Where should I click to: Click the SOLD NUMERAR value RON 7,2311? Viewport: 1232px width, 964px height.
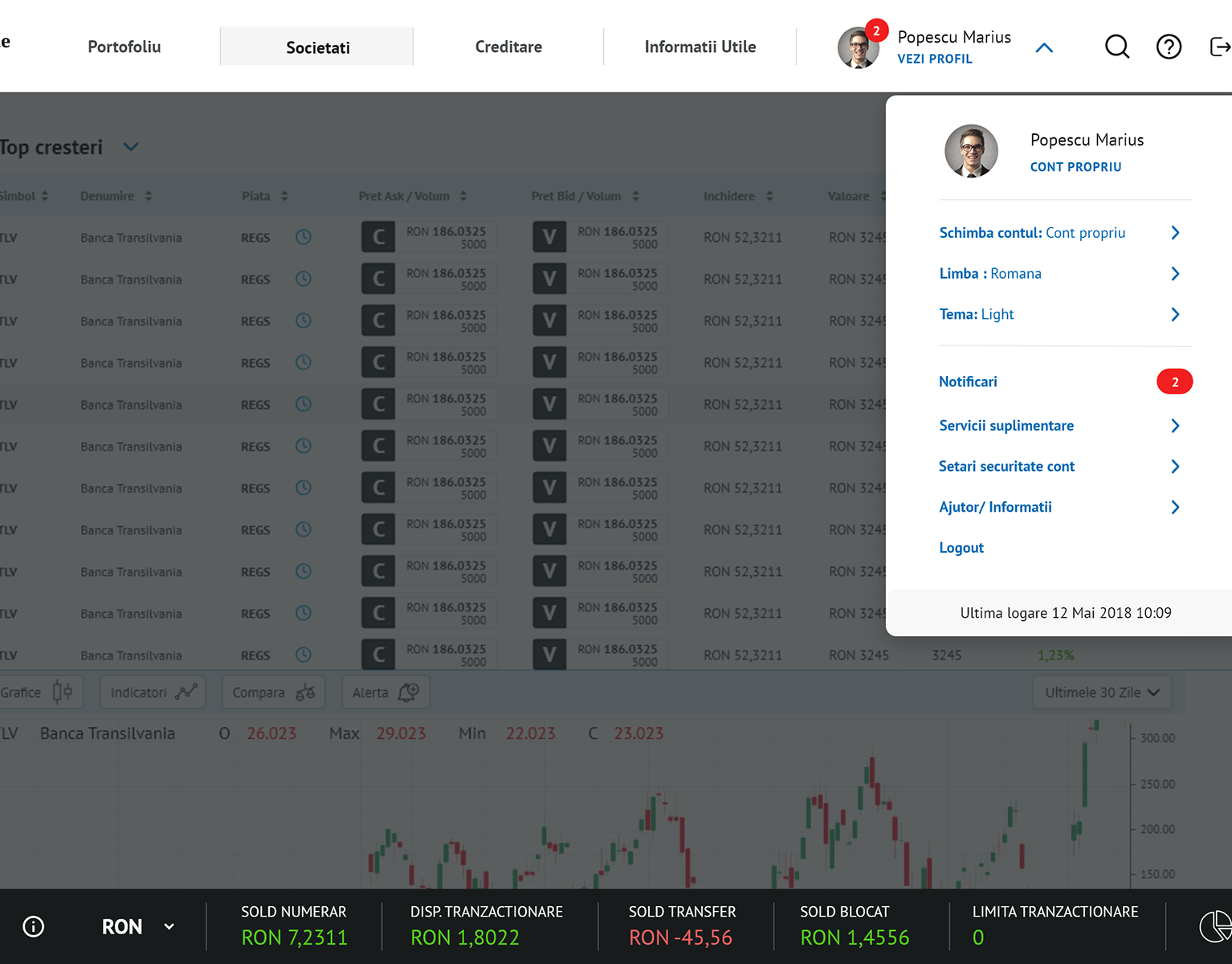pyautogui.click(x=294, y=937)
